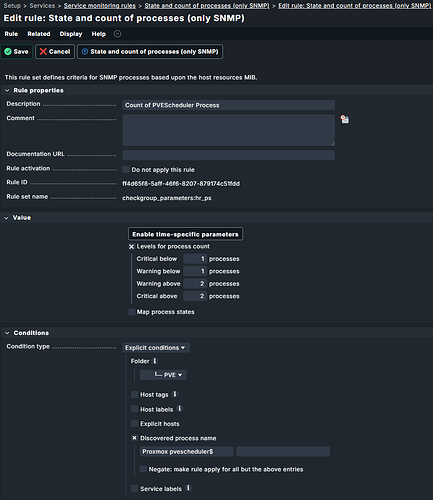Toggle Map process states checkbox

click(132, 312)
